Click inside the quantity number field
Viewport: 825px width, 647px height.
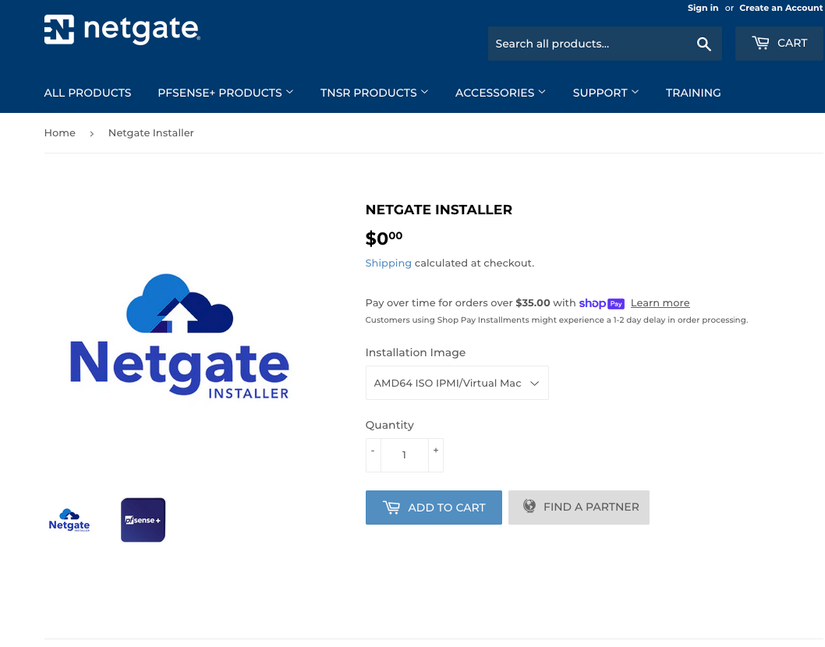click(x=403, y=454)
